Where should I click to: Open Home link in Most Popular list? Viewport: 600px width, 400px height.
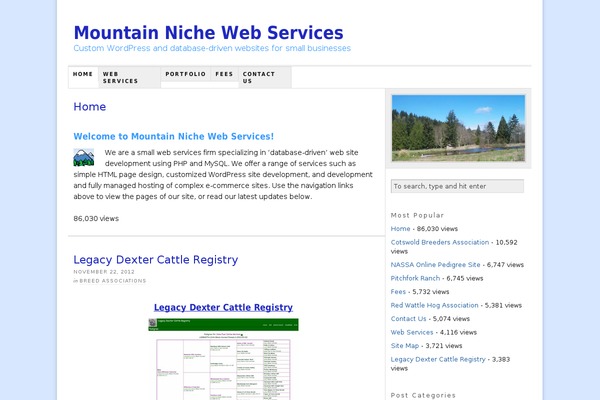coord(400,229)
